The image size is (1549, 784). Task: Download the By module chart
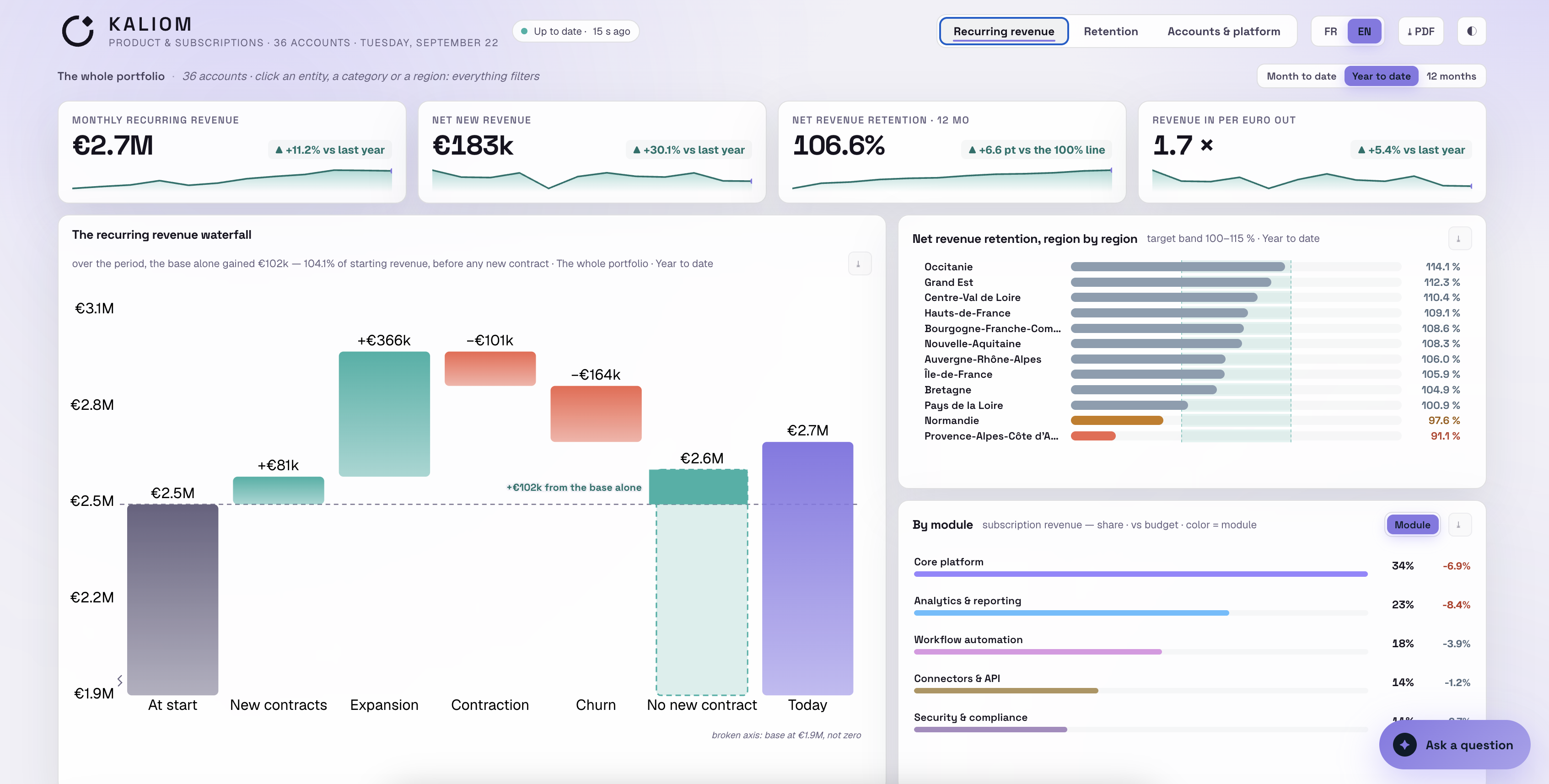[x=1459, y=525]
